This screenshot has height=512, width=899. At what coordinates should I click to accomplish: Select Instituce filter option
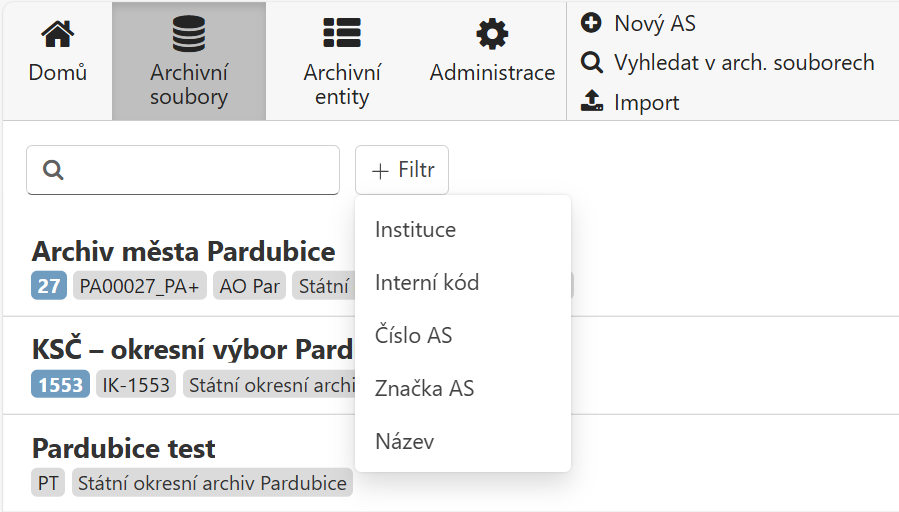pyautogui.click(x=415, y=230)
